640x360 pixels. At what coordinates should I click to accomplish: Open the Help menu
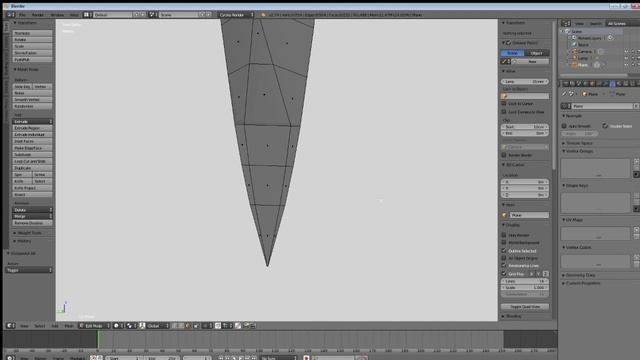(x=74, y=15)
